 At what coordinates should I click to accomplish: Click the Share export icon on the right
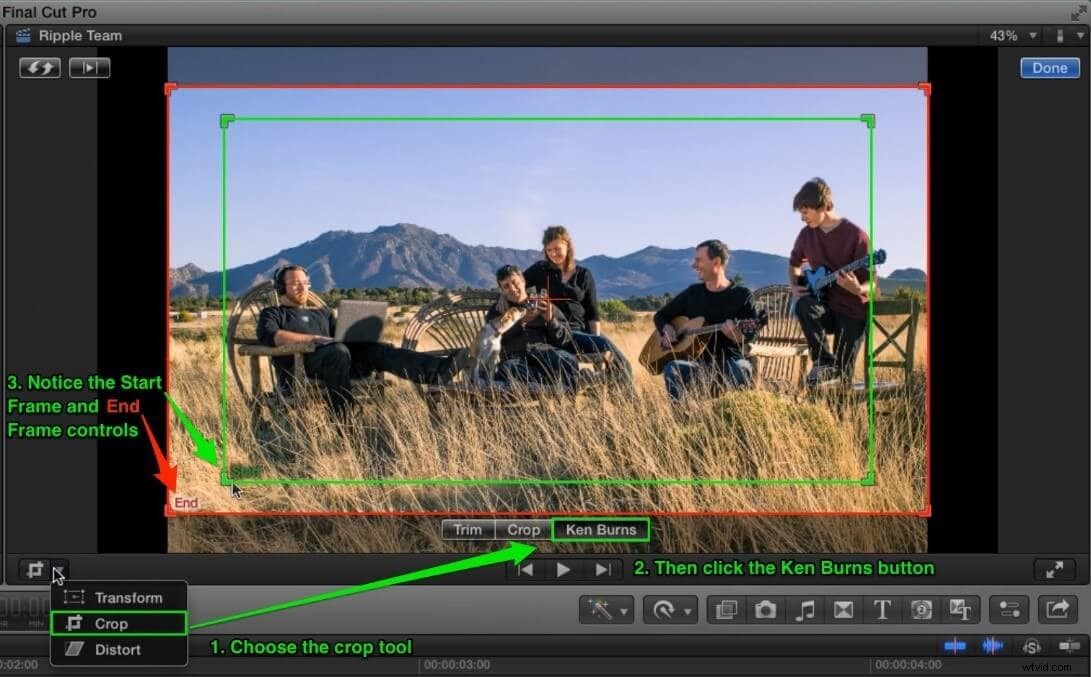coord(1058,608)
